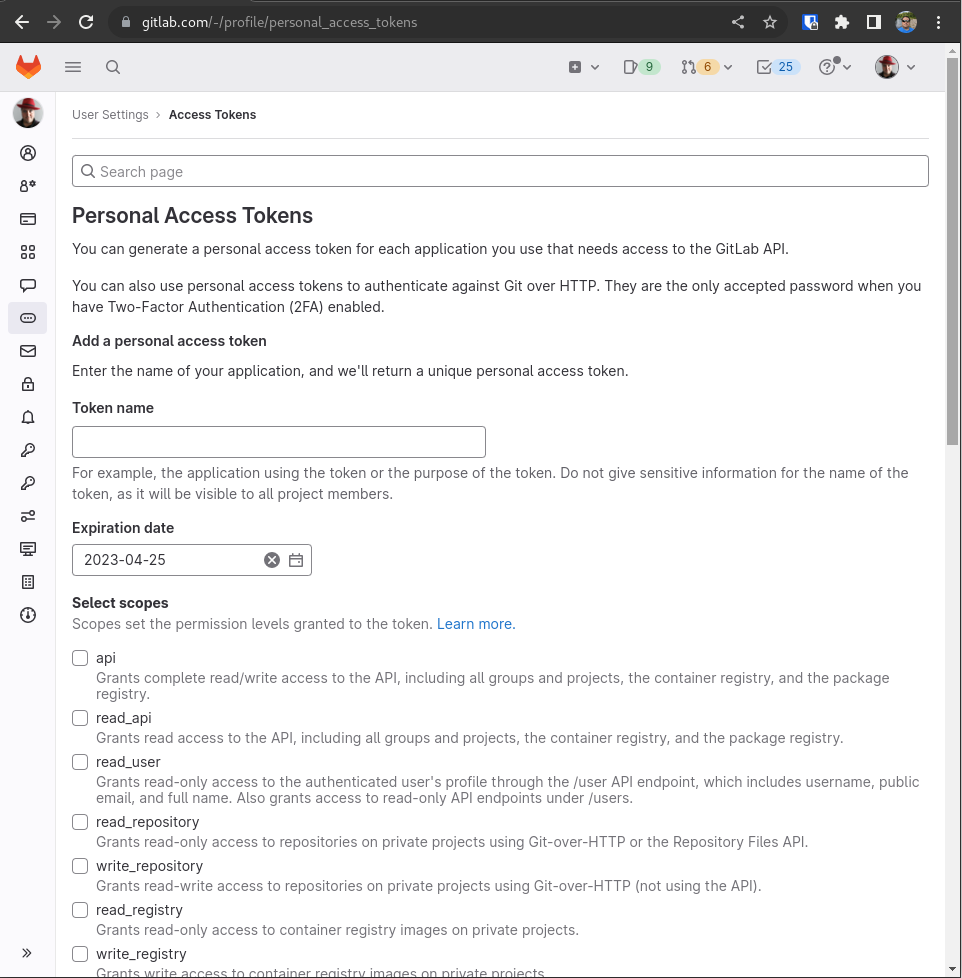Tick the write_repository scope checkbox

point(80,866)
